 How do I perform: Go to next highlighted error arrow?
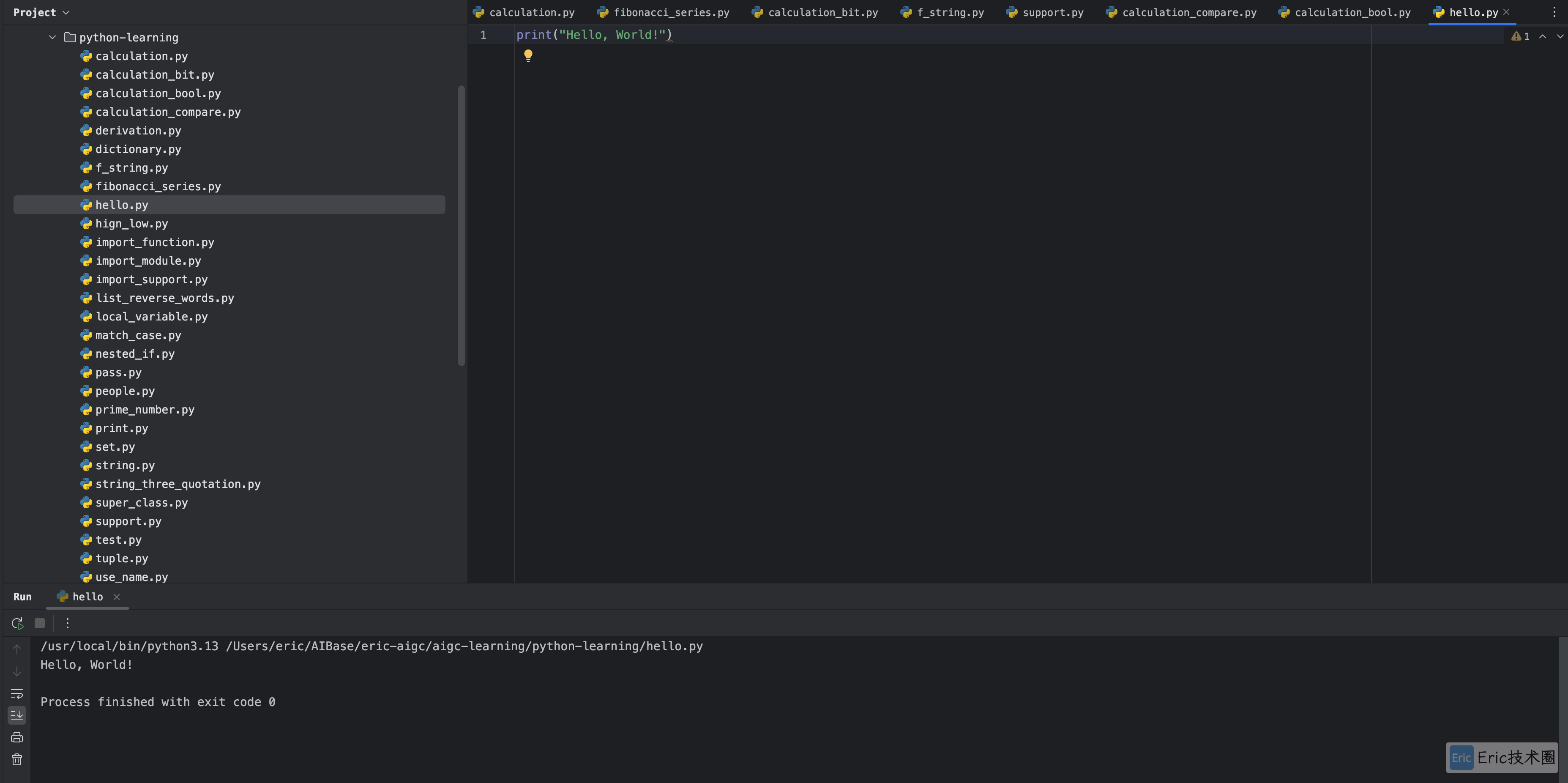1560,36
